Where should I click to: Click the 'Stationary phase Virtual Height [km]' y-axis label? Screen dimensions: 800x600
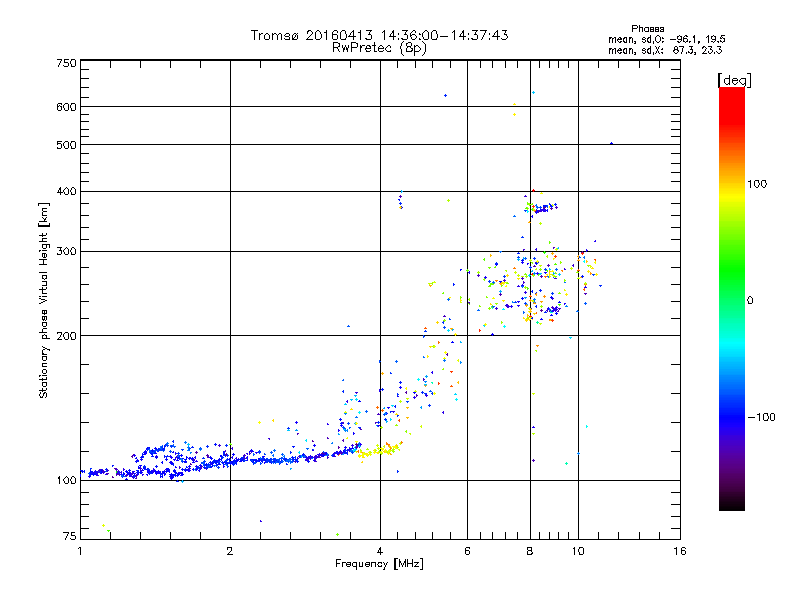pyautogui.click(x=43, y=301)
